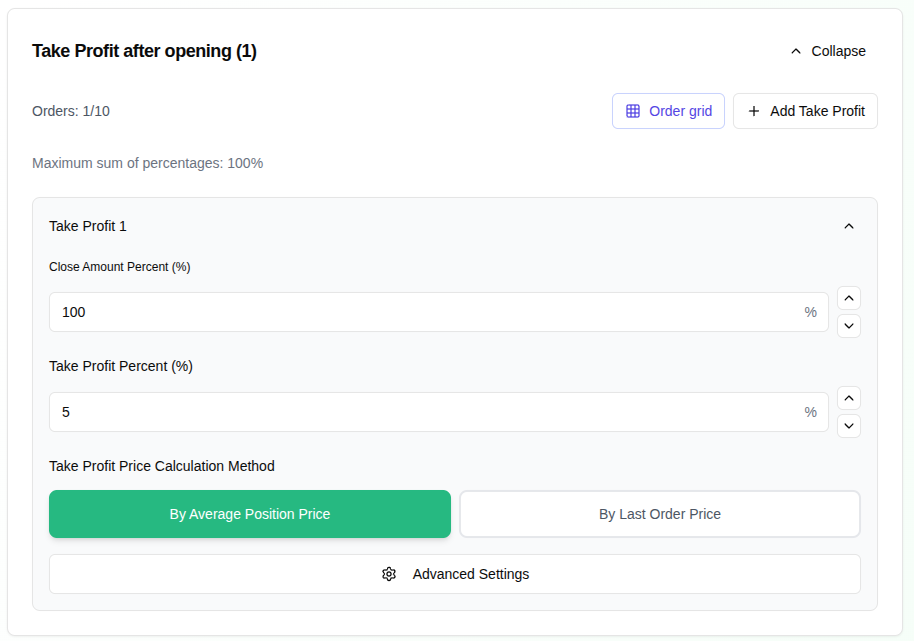
Task: Click the percent suffix in Close Amount field
Action: point(811,312)
